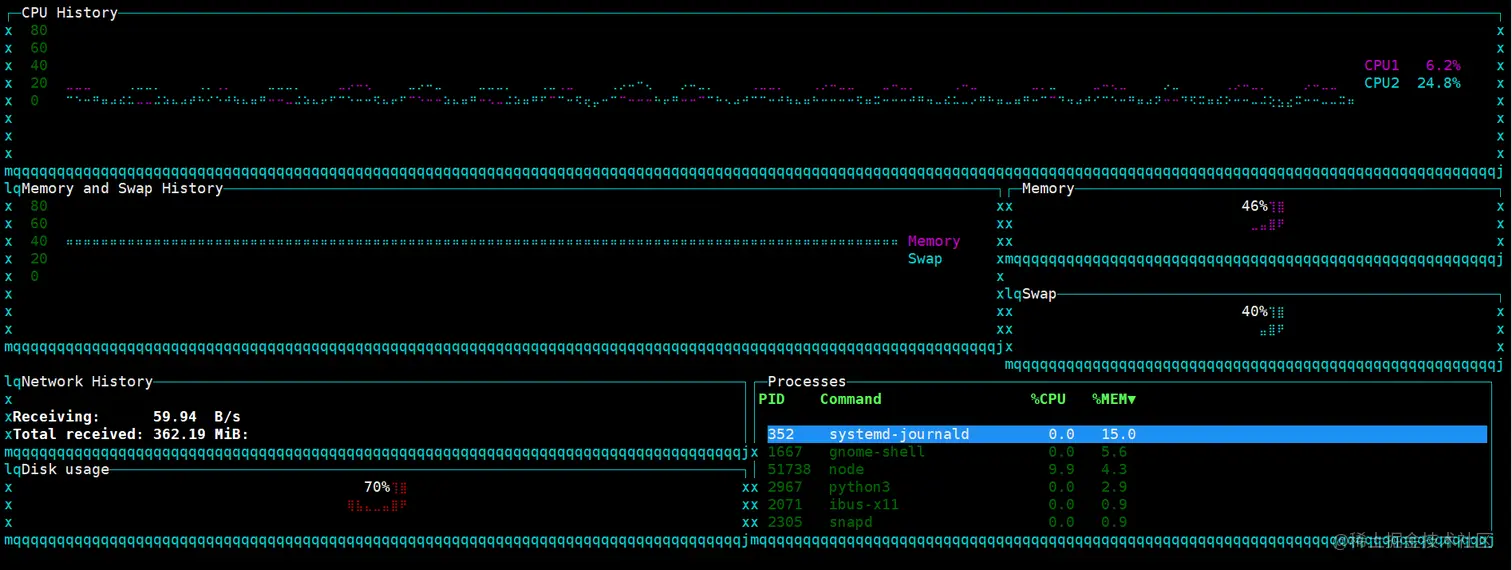Image resolution: width=1512 pixels, height=570 pixels.
Task: Click PID 1667 in the process list
Action: click(x=785, y=452)
